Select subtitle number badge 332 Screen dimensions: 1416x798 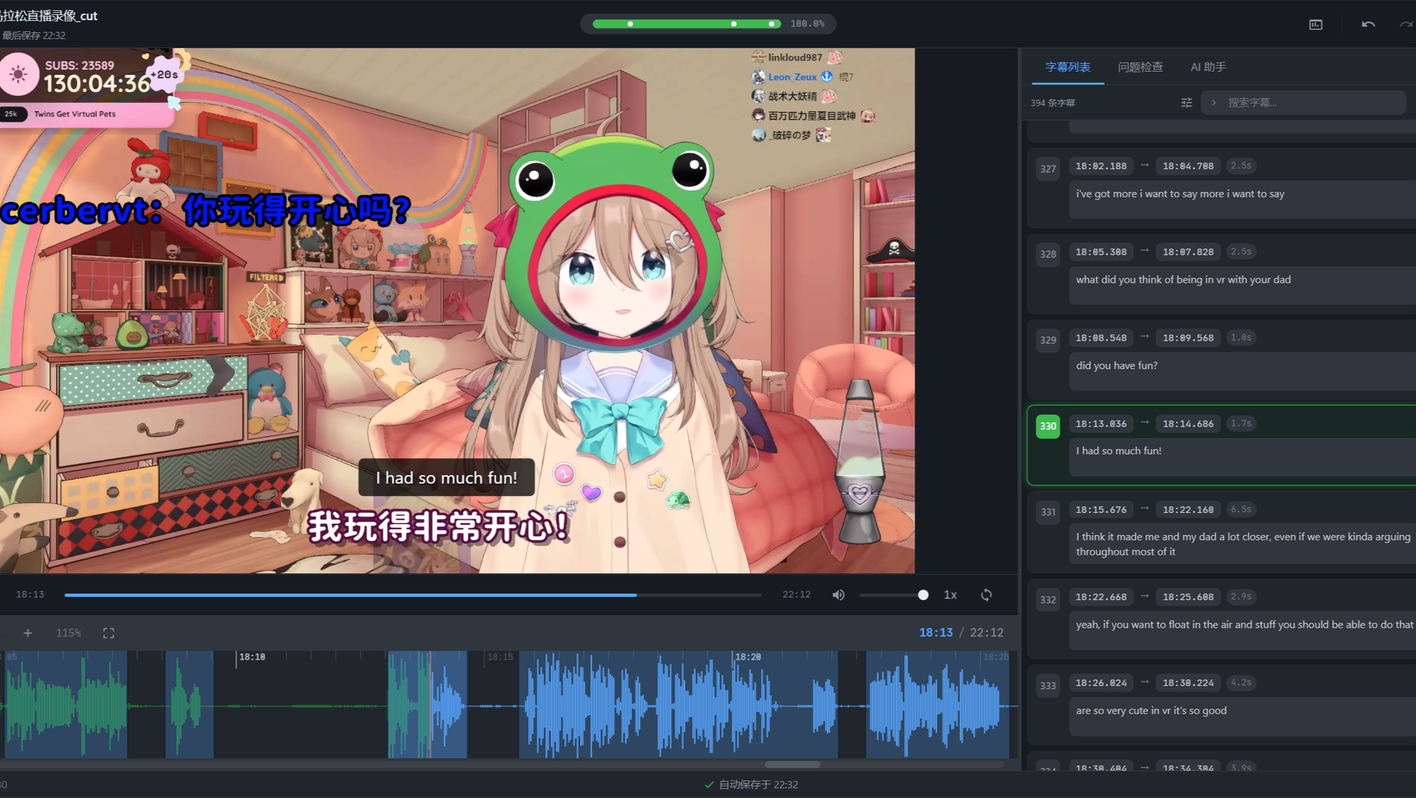coord(1048,600)
